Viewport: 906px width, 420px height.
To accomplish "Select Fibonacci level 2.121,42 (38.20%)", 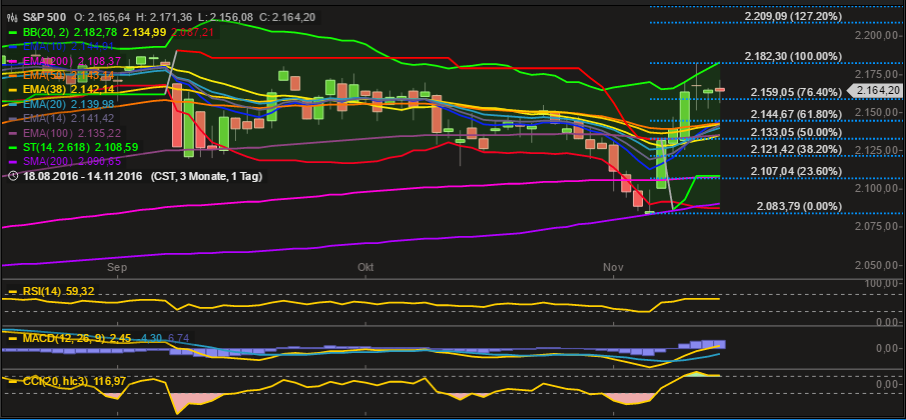I will click(x=796, y=150).
